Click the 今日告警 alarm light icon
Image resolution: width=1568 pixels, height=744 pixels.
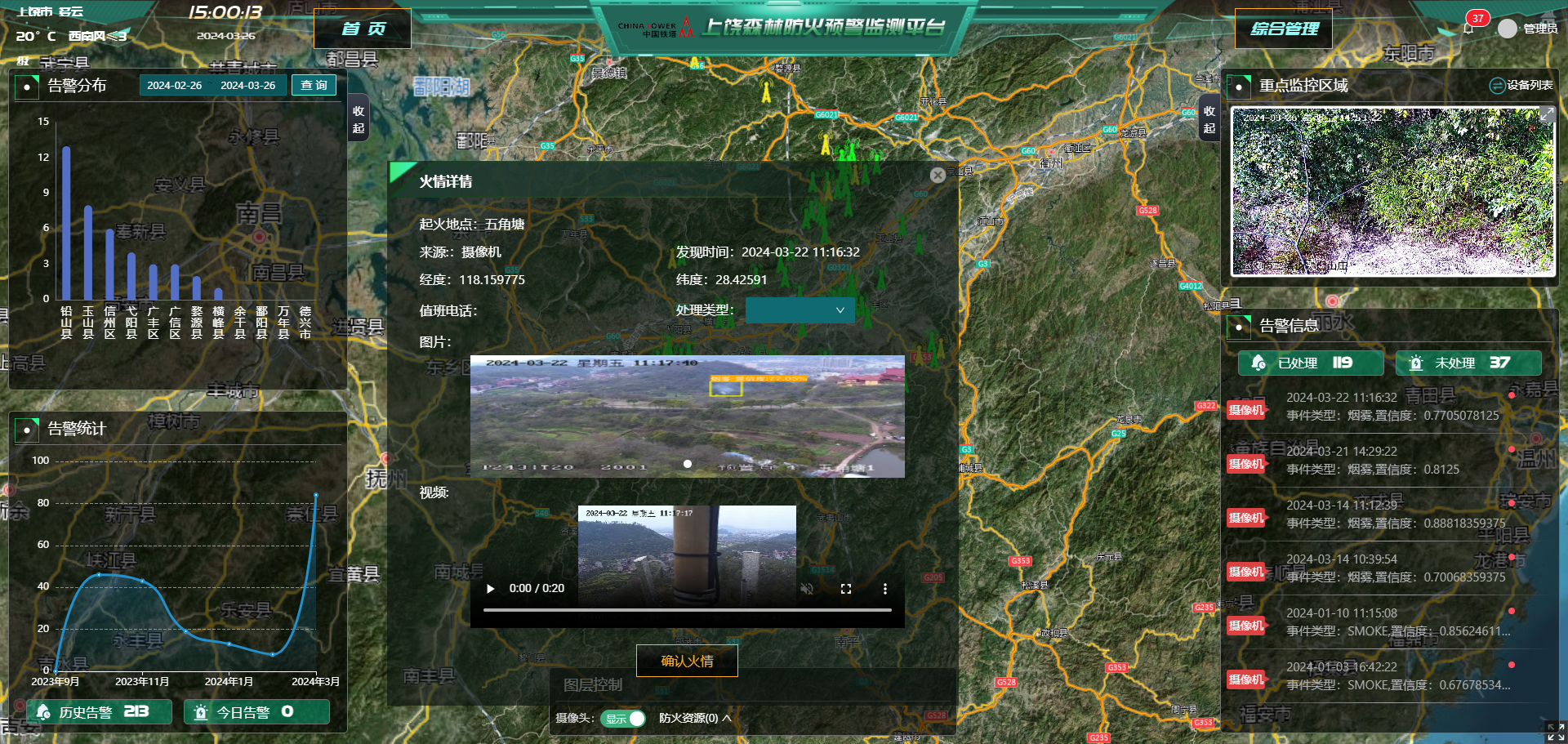[201, 712]
